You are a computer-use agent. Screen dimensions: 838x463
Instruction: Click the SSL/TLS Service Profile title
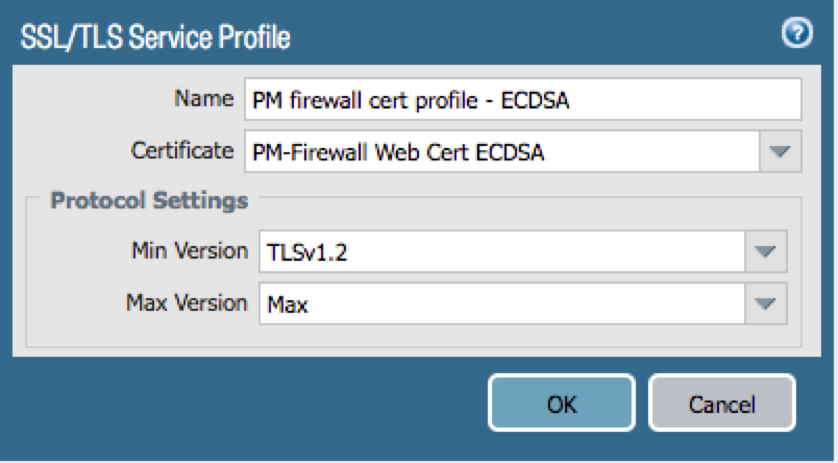(x=156, y=38)
